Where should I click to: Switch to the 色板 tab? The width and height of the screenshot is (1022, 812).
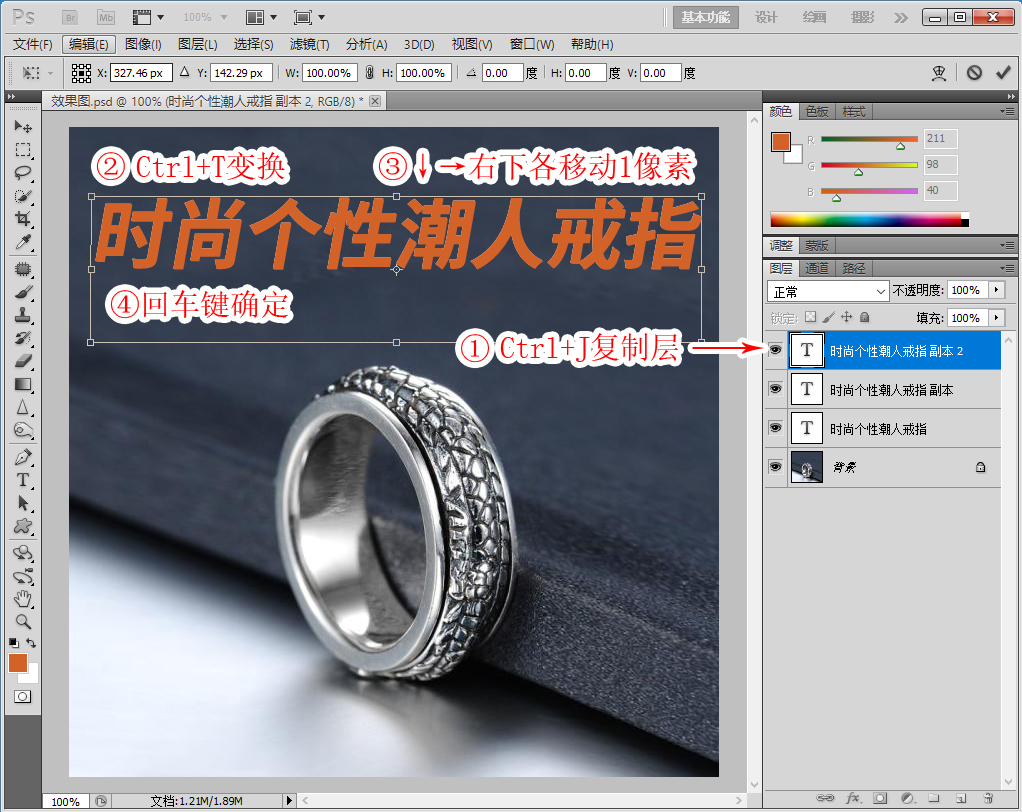point(817,111)
